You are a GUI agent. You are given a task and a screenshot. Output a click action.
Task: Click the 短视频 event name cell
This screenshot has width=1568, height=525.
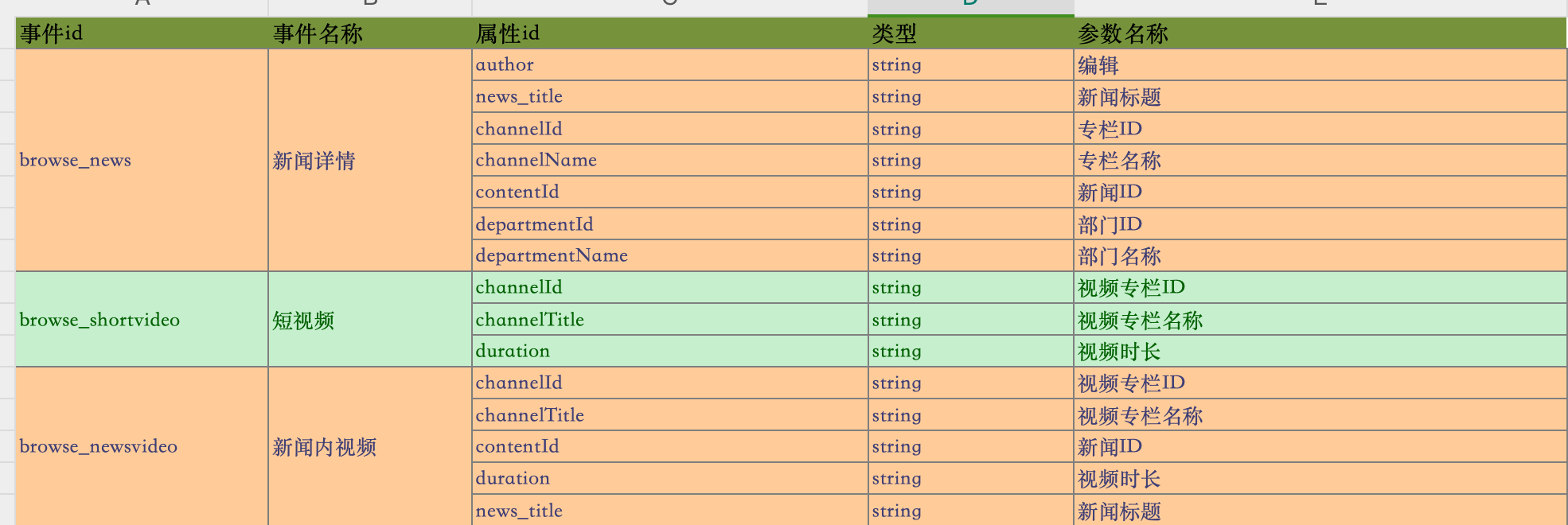coord(370,319)
